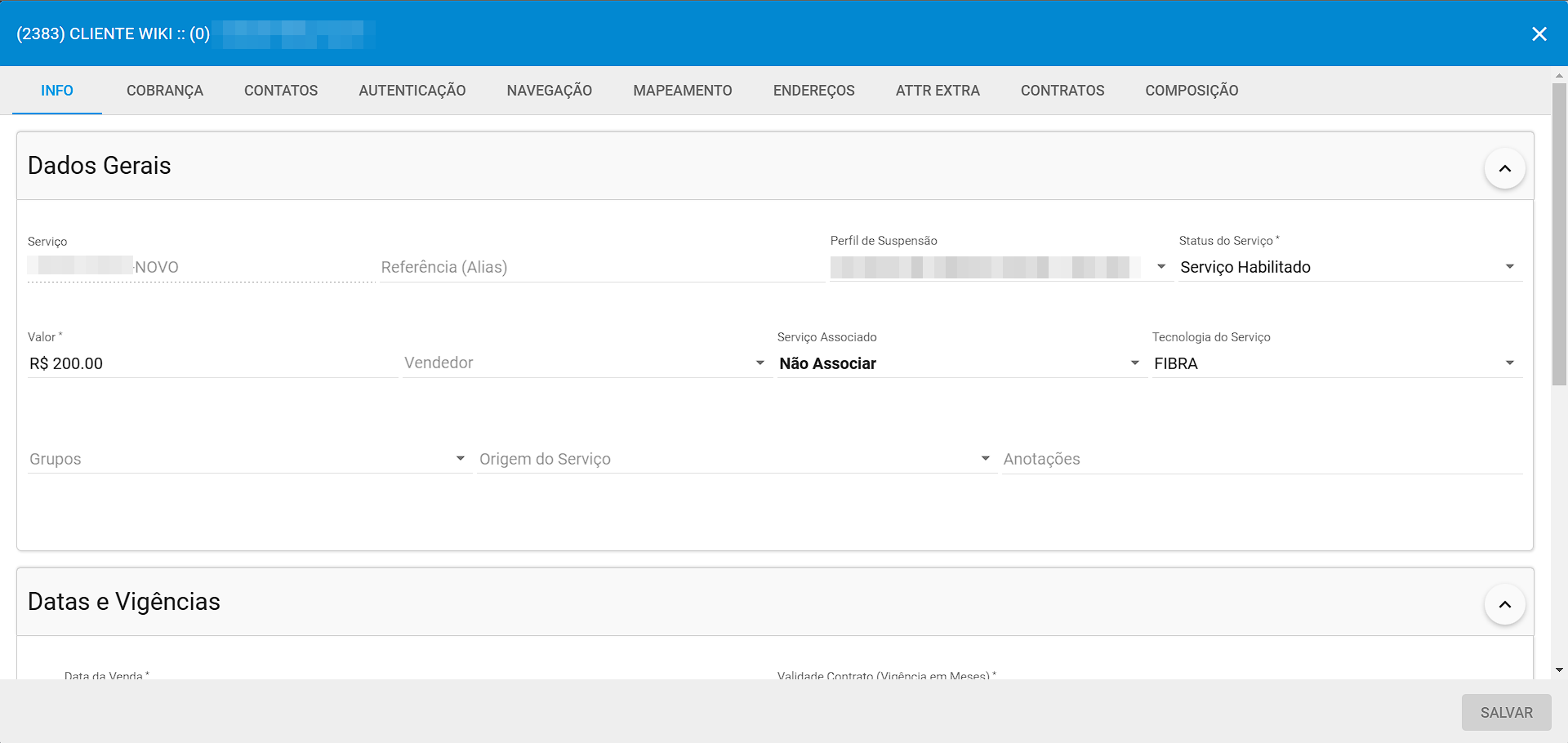Click the Referência (Alias) input field
This screenshot has height=743, width=1568.
602,267
